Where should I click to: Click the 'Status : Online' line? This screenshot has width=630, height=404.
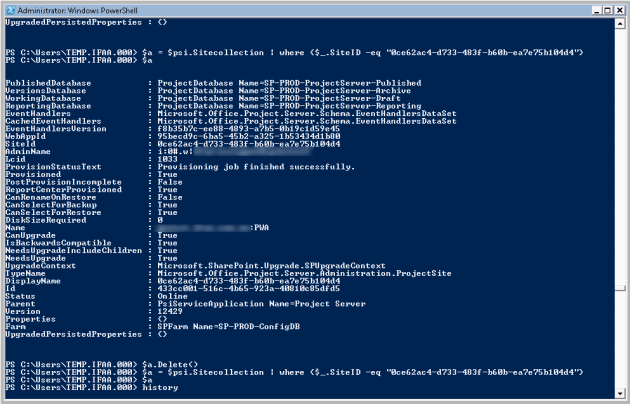click(80, 296)
